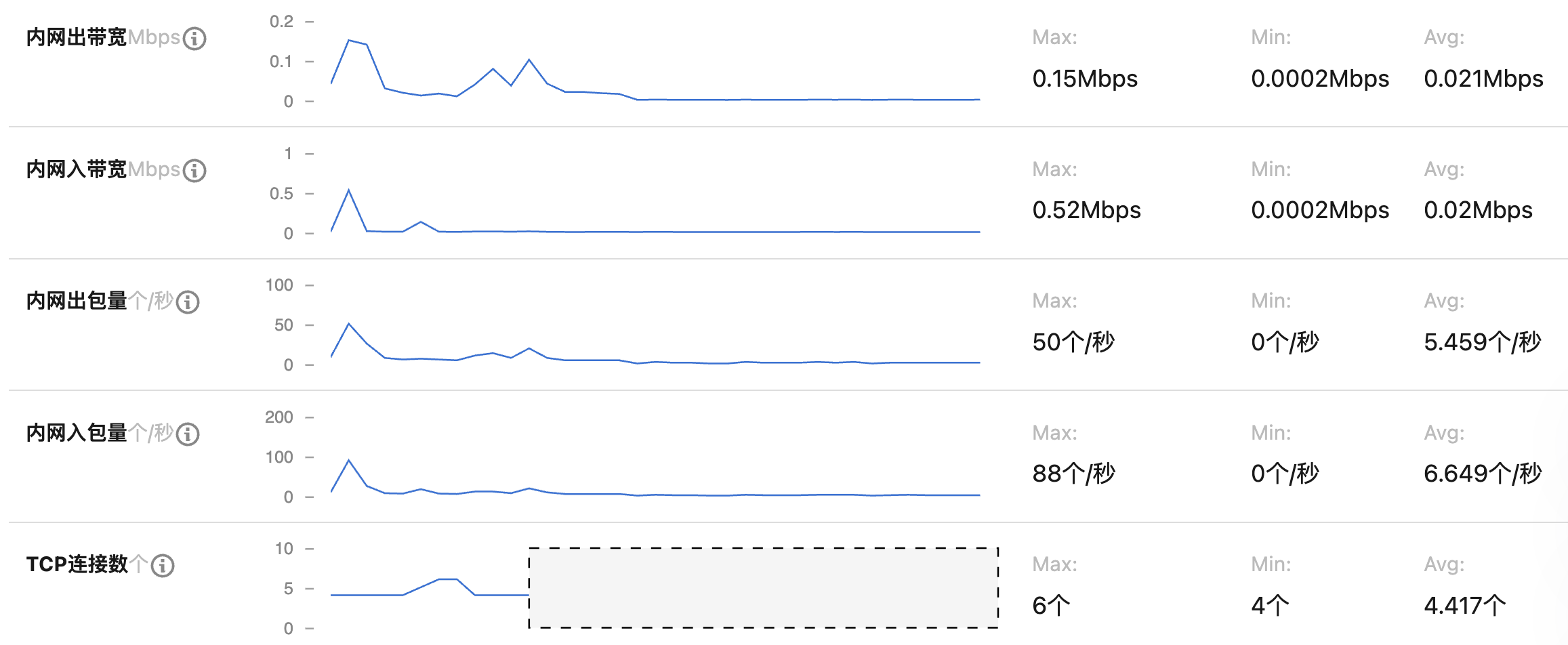Click peak on 内网入包量 chart
This screenshot has height=645, width=1568.
(349, 461)
